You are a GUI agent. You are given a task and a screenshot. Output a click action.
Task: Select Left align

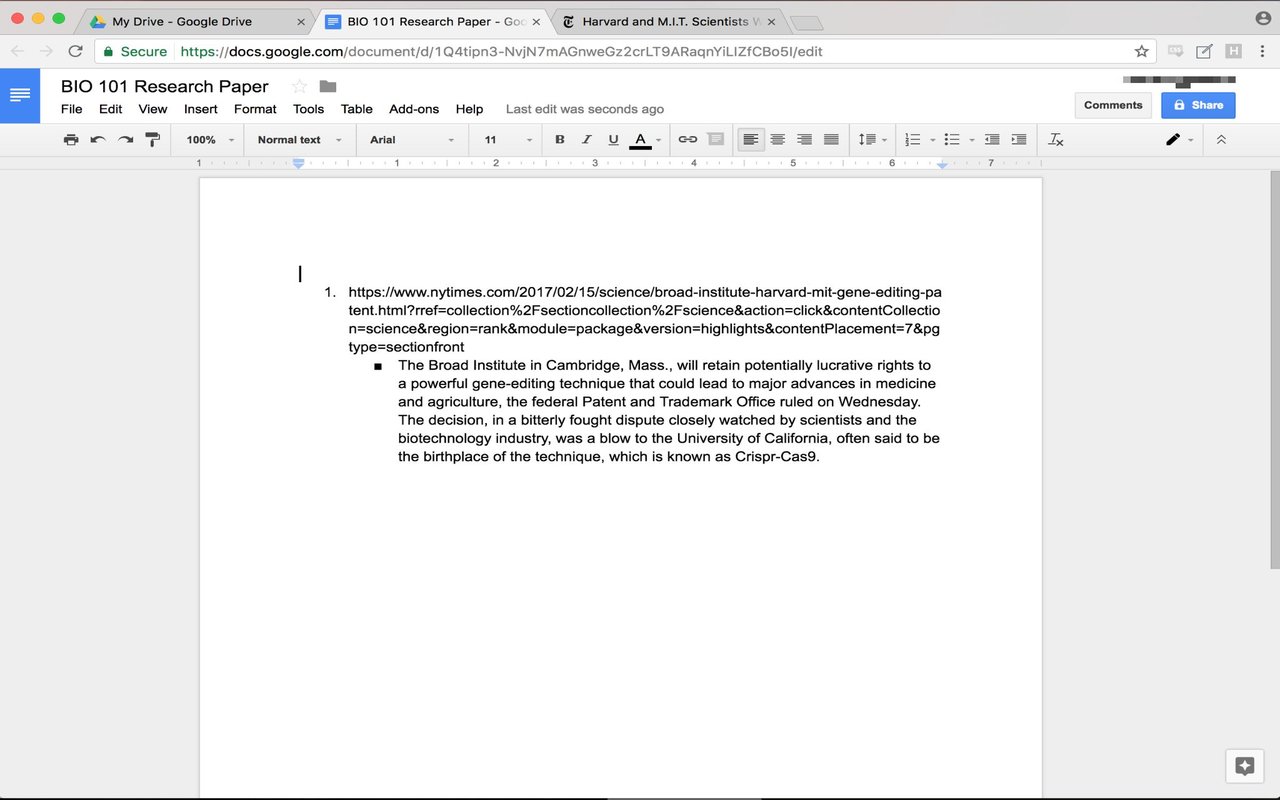click(x=751, y=140)
